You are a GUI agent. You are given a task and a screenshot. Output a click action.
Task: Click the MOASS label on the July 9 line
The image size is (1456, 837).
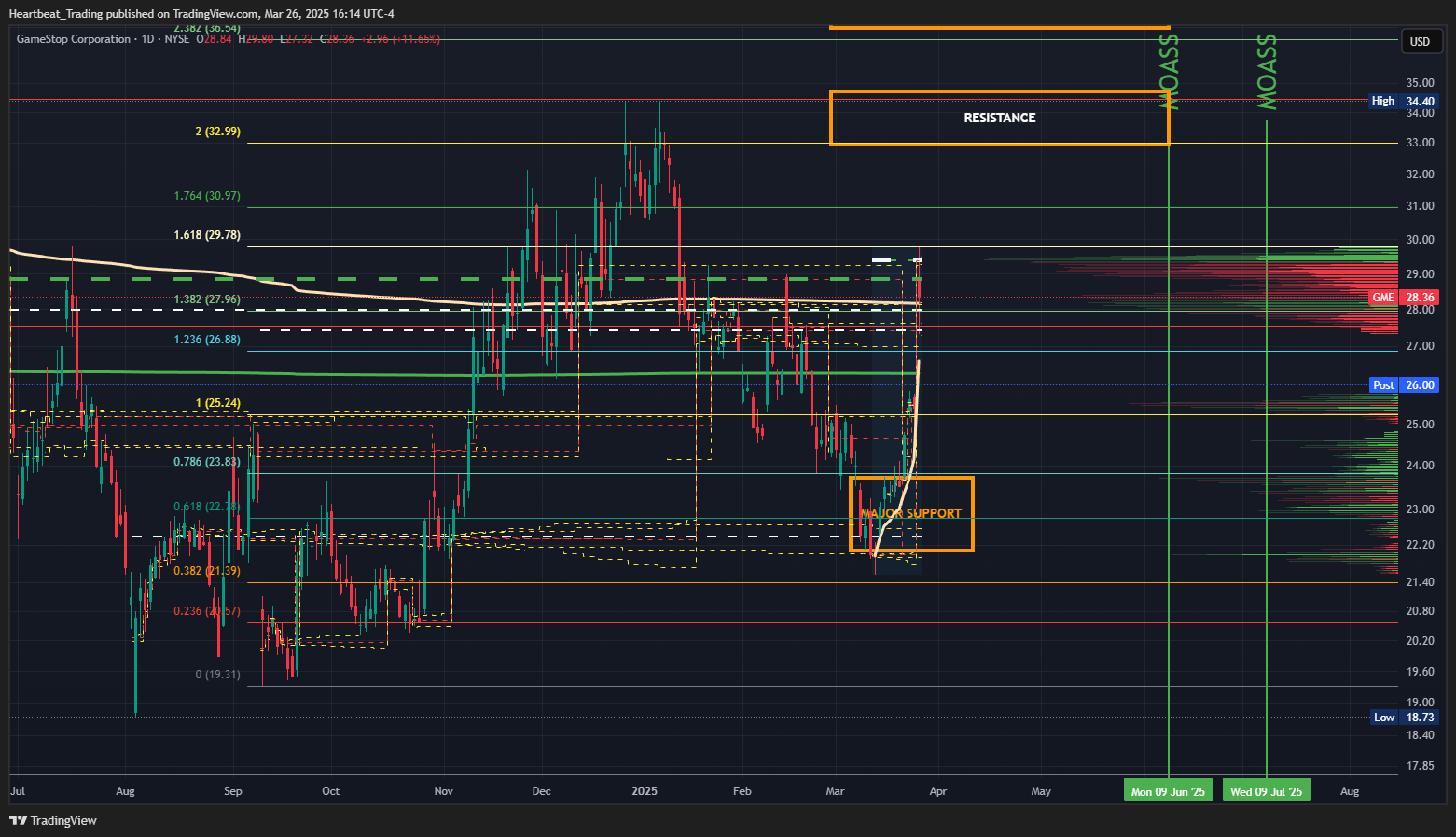[1267, 72]
